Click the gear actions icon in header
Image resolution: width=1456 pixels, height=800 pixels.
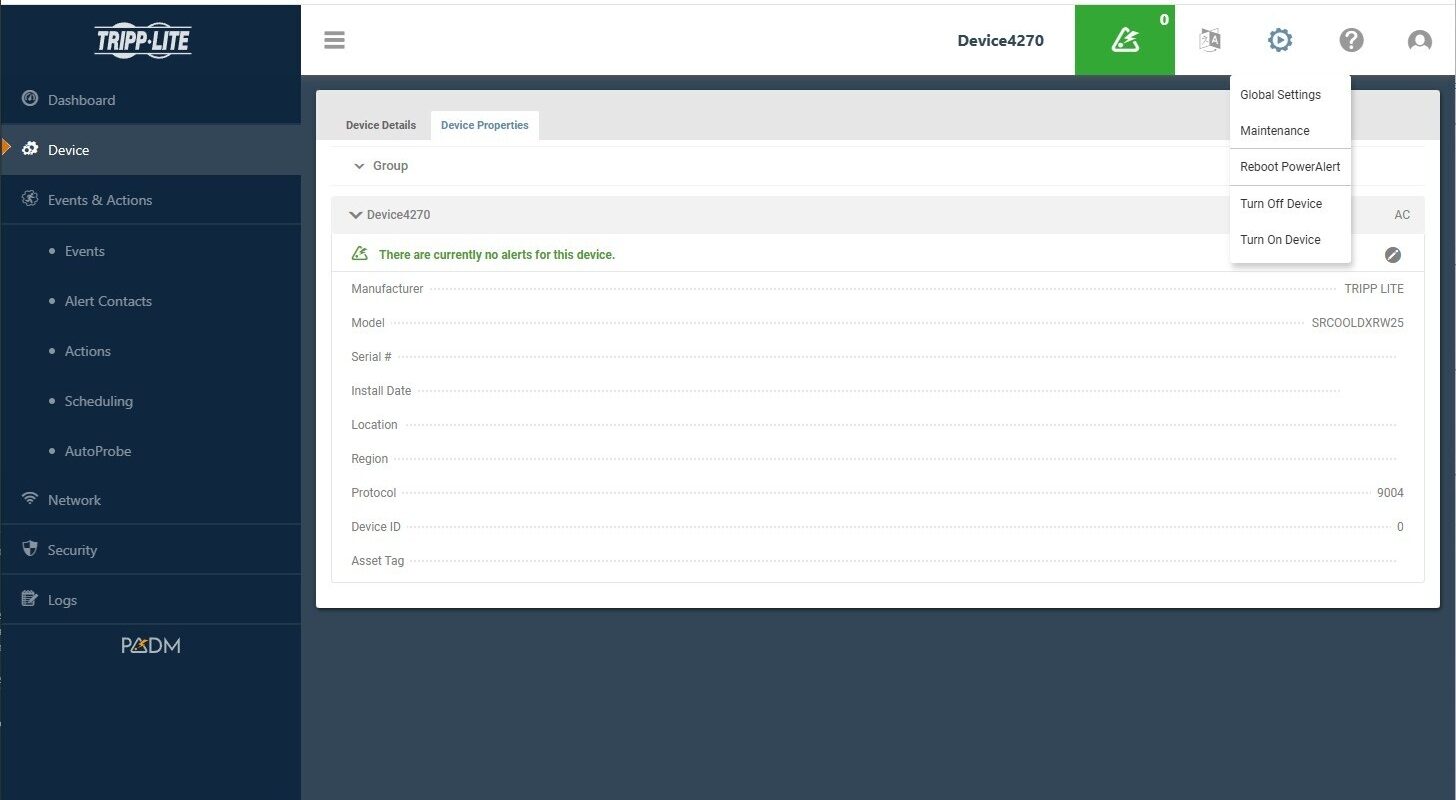1280,40
